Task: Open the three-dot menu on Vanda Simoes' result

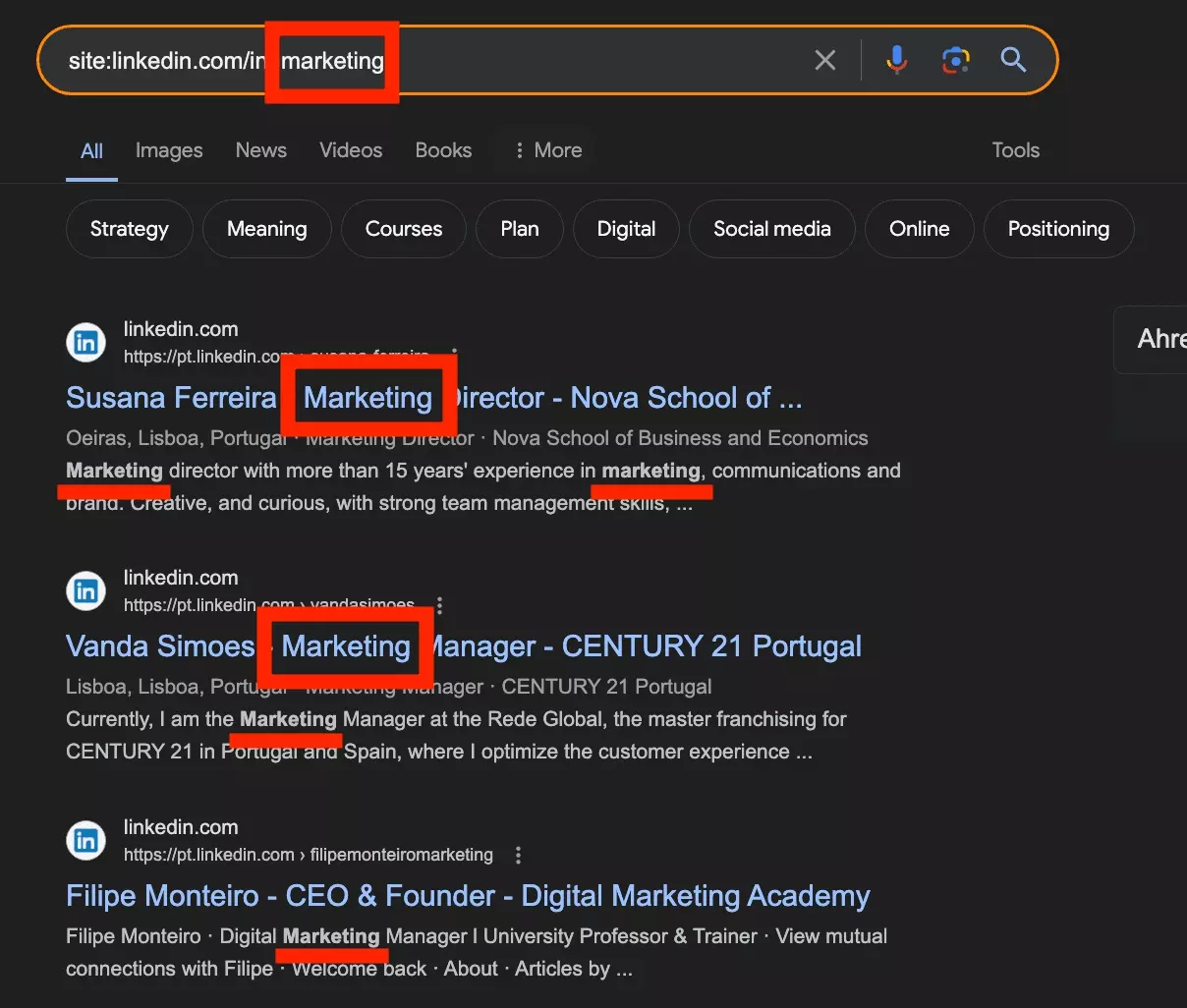Action: 439,606
